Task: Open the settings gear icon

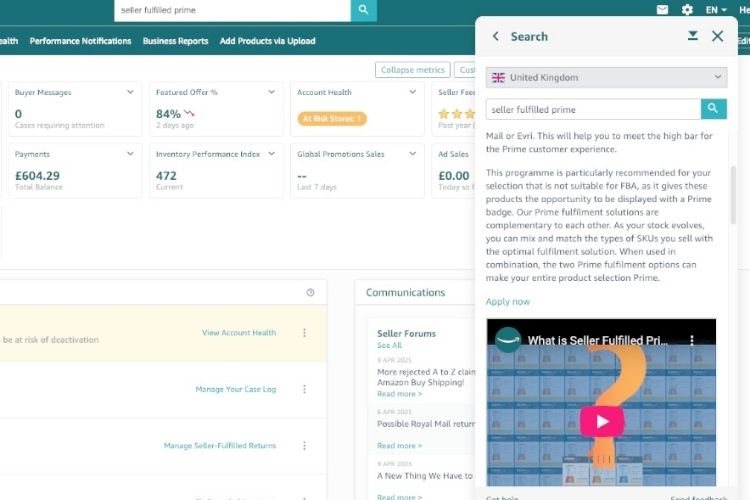Action: (x=687, y=10)
